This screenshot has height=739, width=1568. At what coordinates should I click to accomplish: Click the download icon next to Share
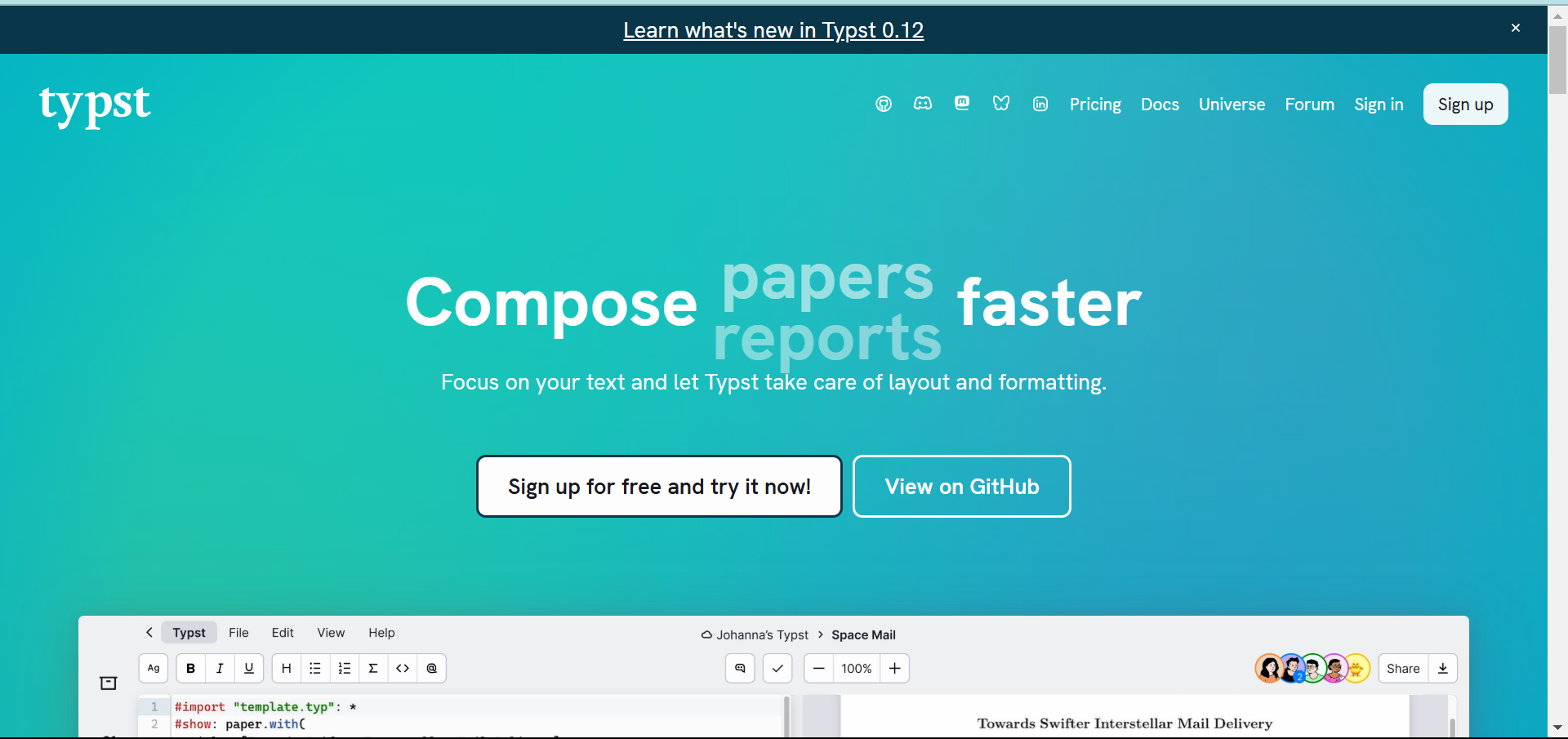1443,668
